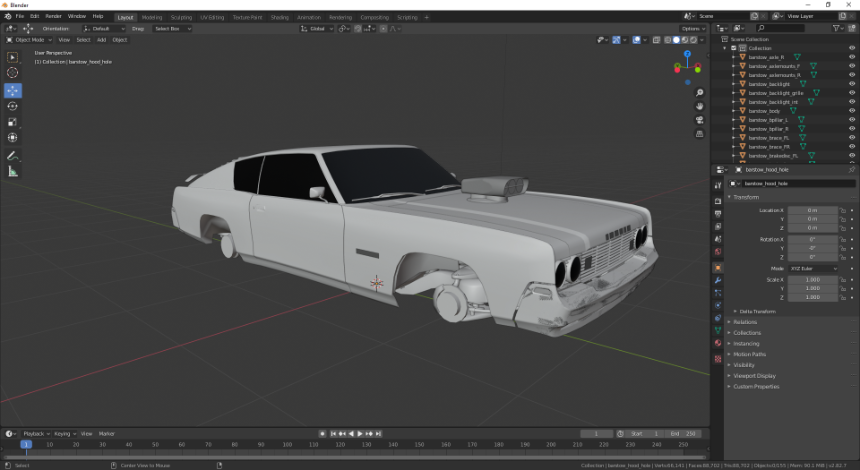Pick the Annotate pencil tool
This screenshot has width=860, height=470.
tap(13, 156)
